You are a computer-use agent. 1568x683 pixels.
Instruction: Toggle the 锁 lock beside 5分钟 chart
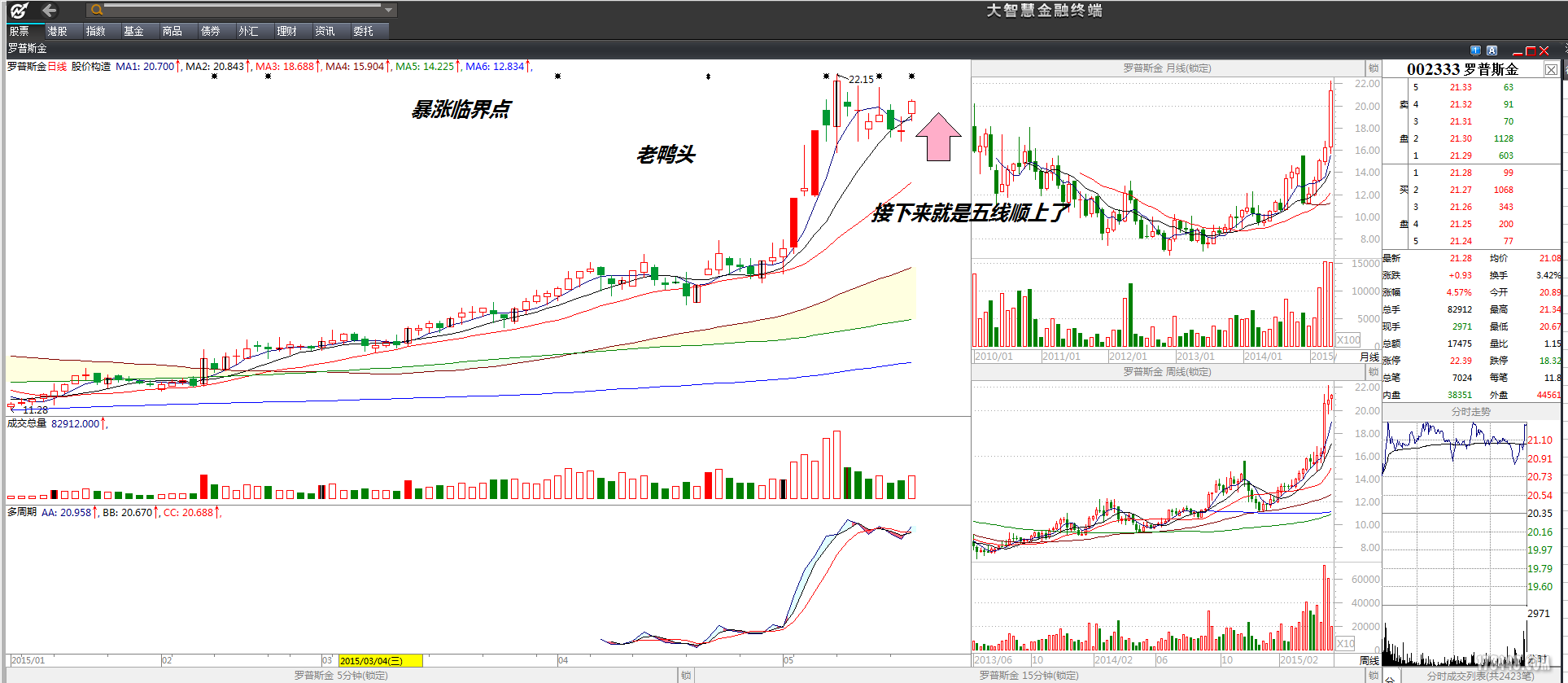[686, 676]
